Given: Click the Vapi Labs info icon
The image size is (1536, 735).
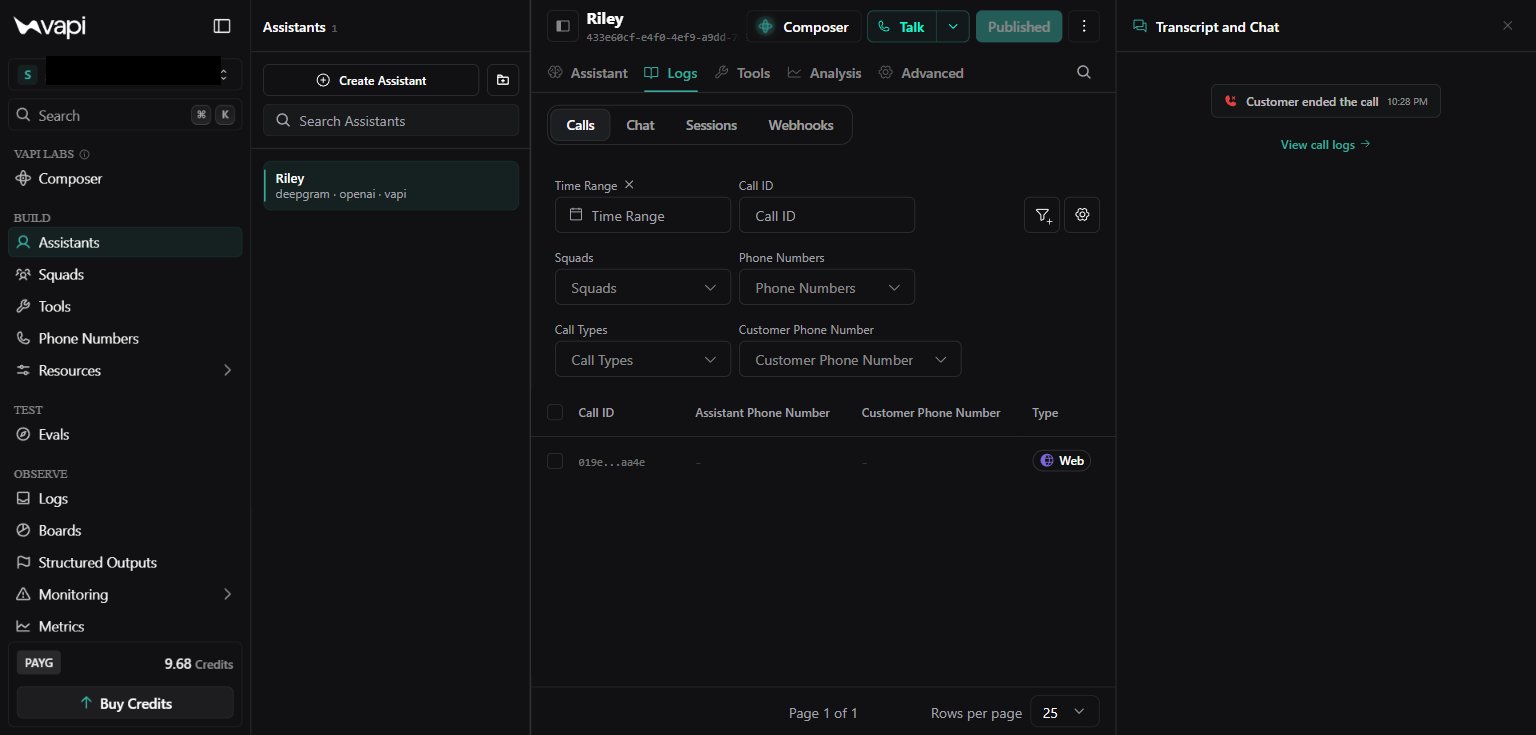Looking at the screenshot, I should pyautogui.click(x=84, y=154).
